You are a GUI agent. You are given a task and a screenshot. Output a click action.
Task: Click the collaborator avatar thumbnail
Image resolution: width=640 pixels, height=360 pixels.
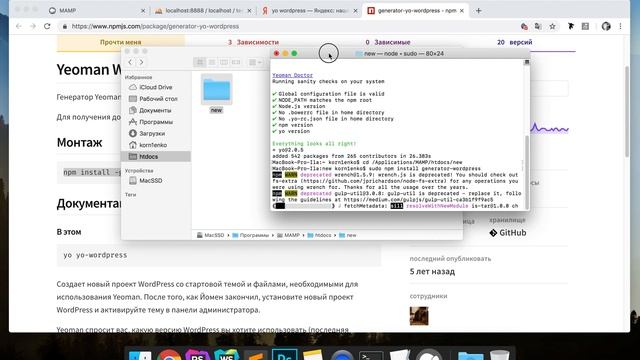[x=419, y=316]
